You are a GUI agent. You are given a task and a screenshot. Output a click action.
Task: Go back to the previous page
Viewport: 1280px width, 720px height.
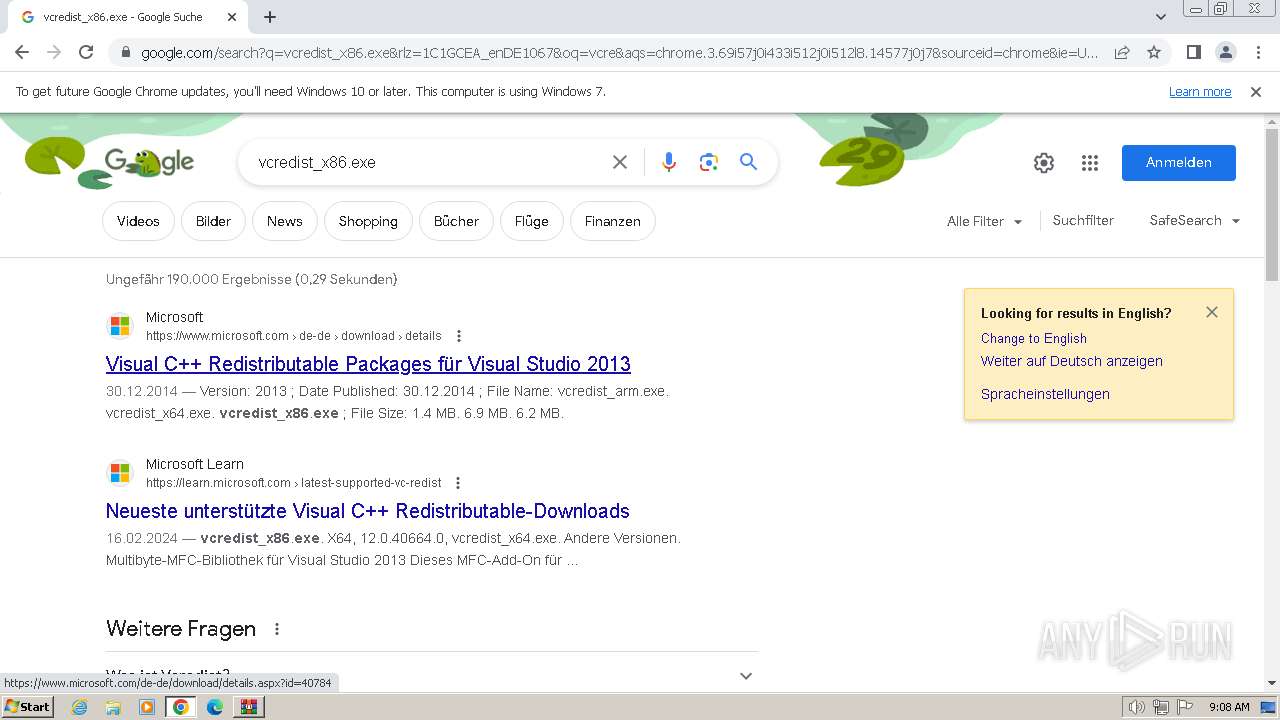click(22, 52)
